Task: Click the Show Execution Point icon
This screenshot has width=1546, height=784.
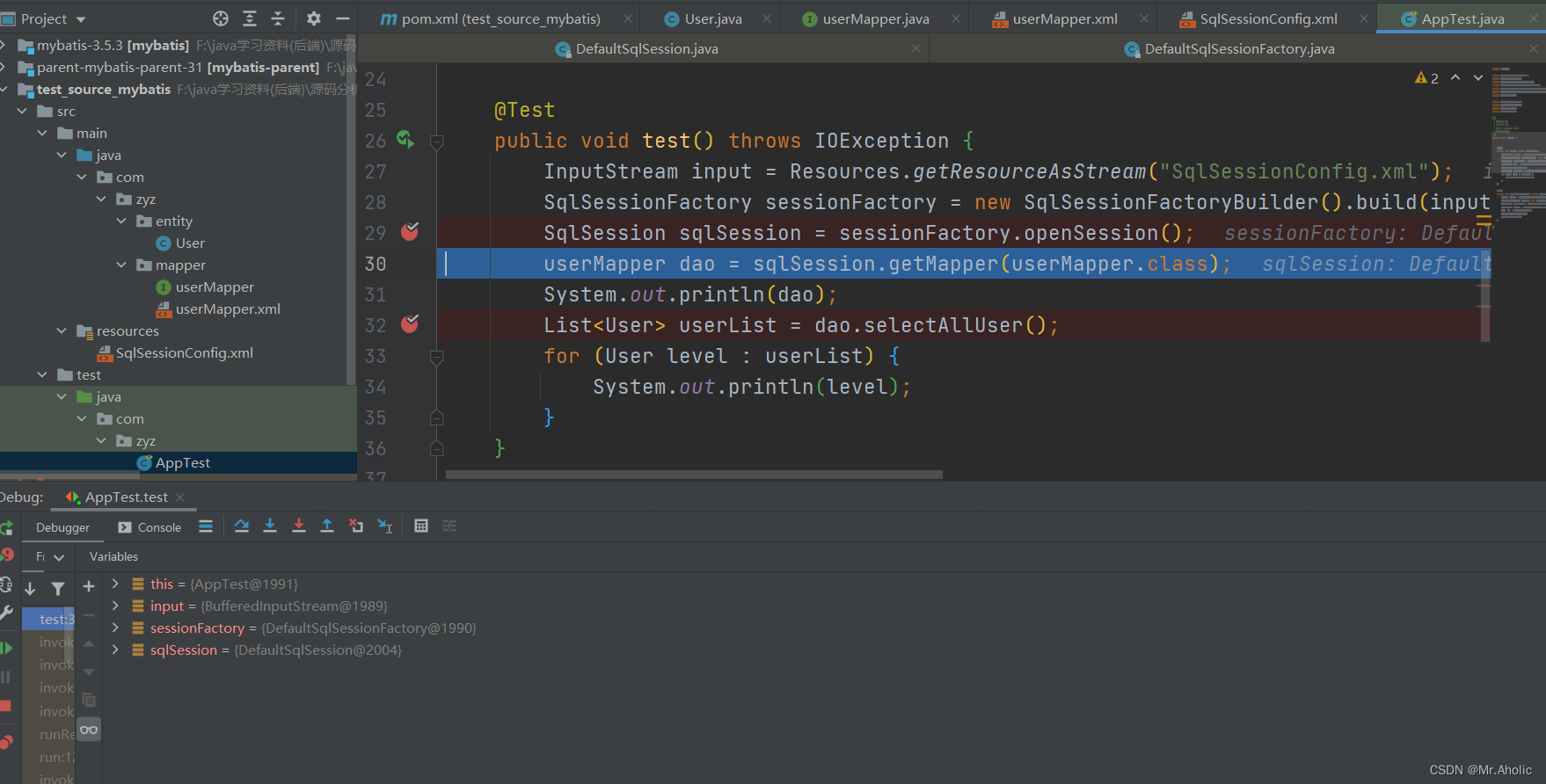Action: (x=206, y=526)
